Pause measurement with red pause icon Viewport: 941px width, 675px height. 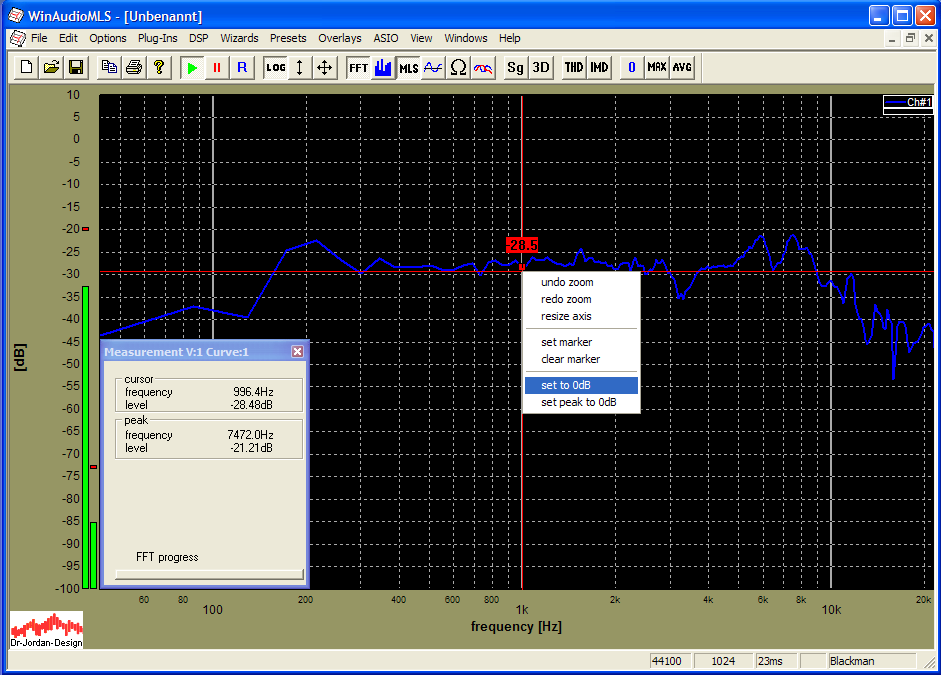[x=216, y=67]
